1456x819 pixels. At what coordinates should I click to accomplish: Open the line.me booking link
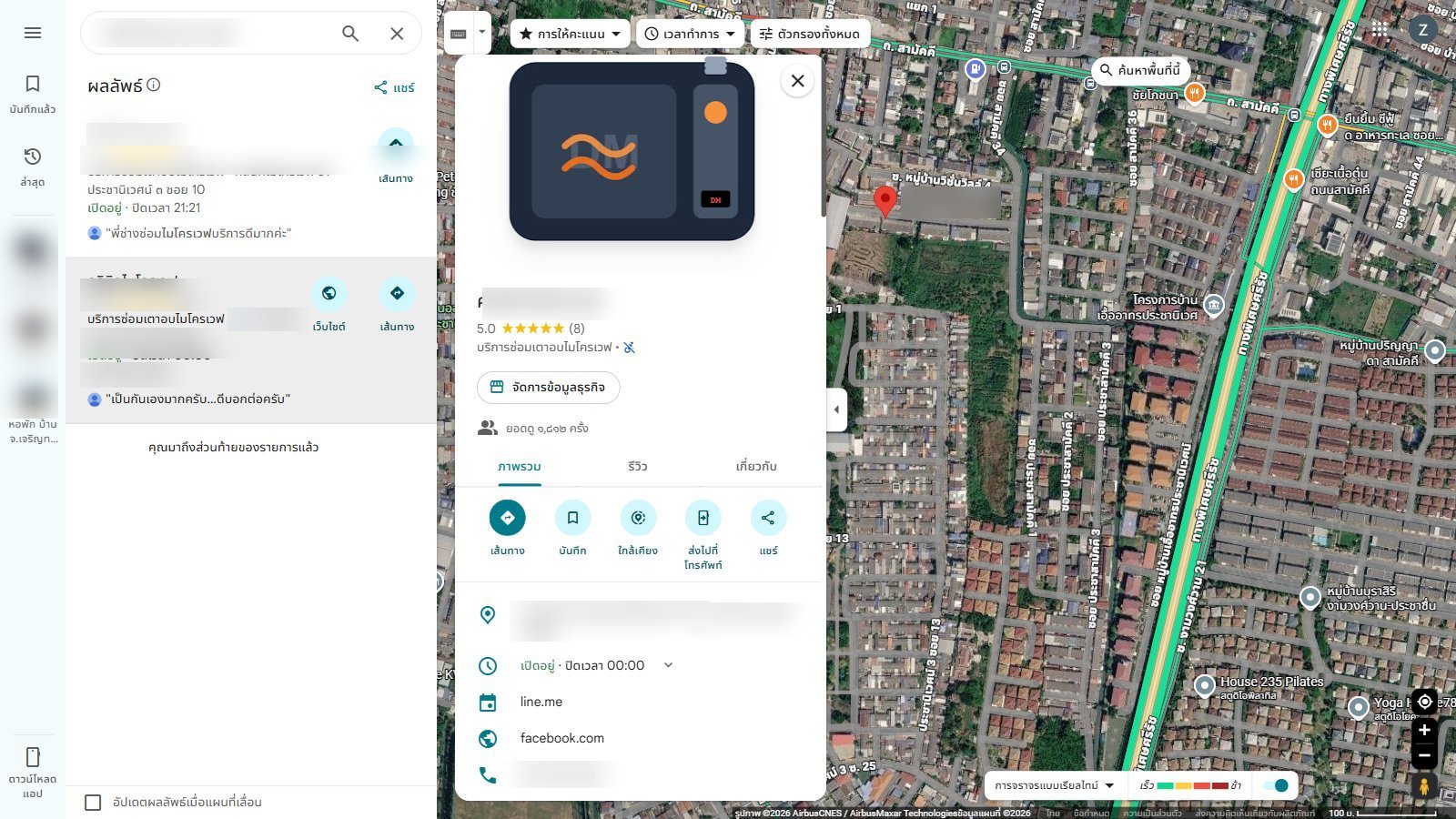click(x=541, y=702)
